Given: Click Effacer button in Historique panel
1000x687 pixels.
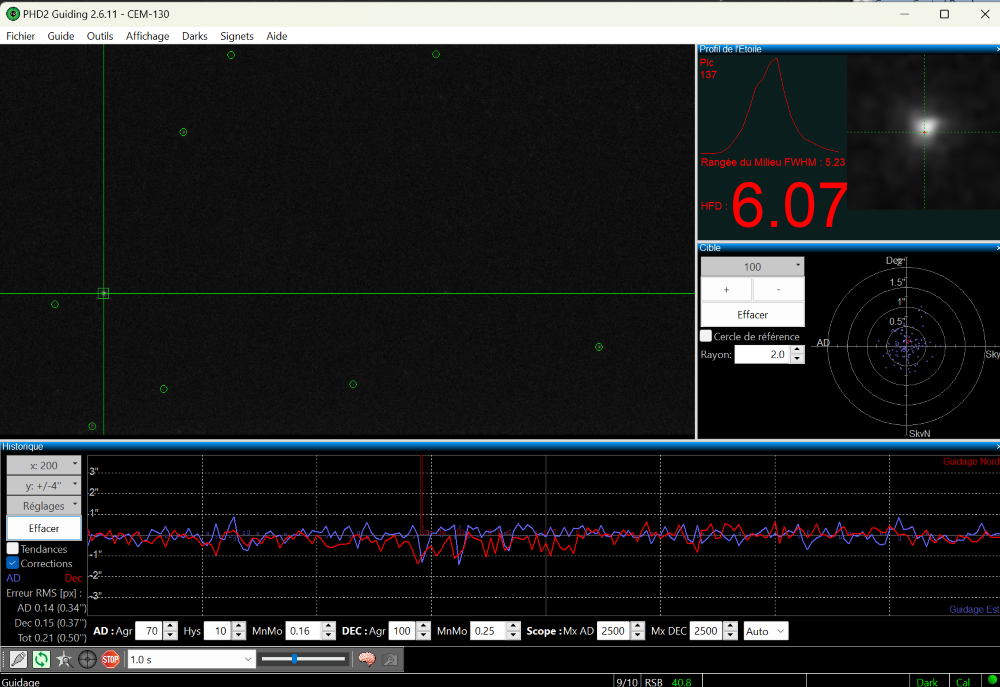Looking at the screenshot, I should click(44, 528).
